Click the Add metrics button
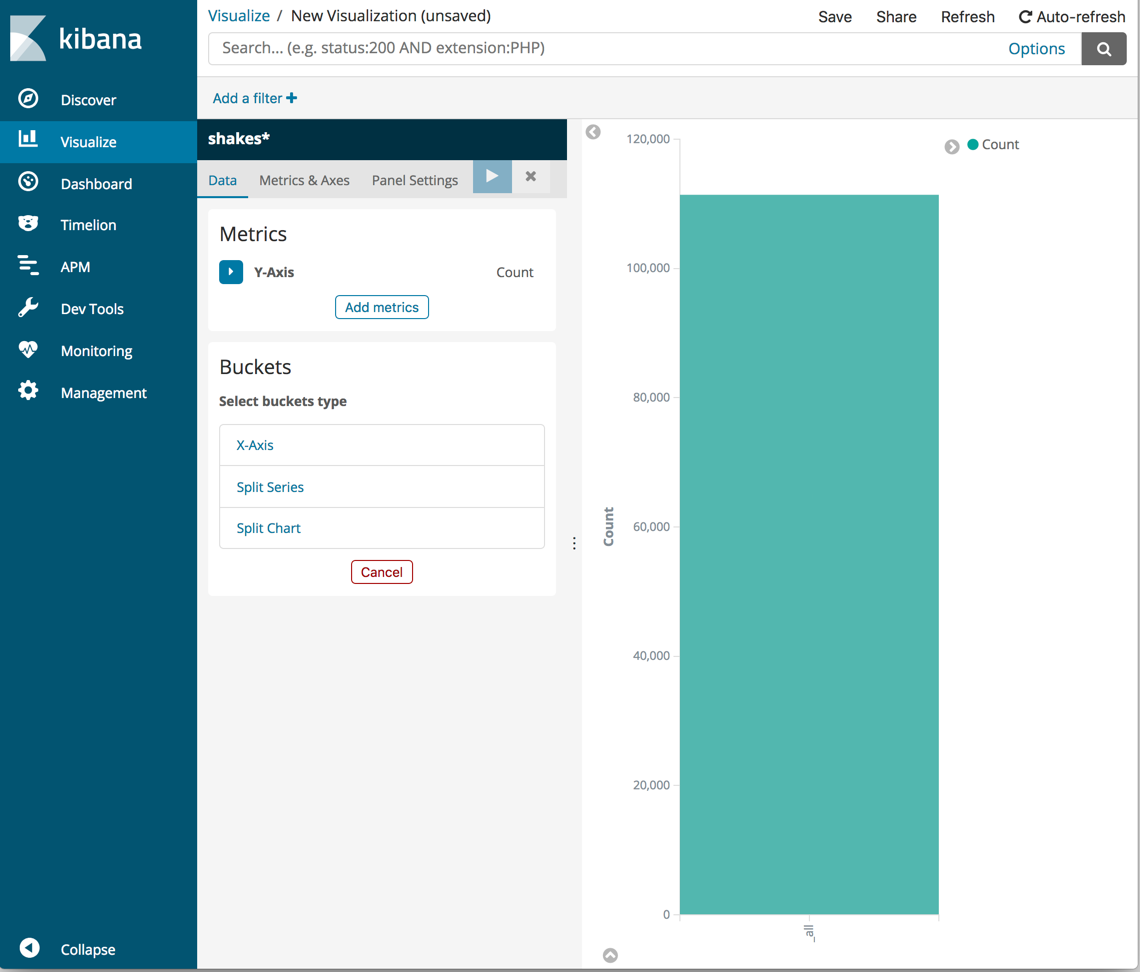The width and height of the screenshot is (1140, 972). [381, 307]
